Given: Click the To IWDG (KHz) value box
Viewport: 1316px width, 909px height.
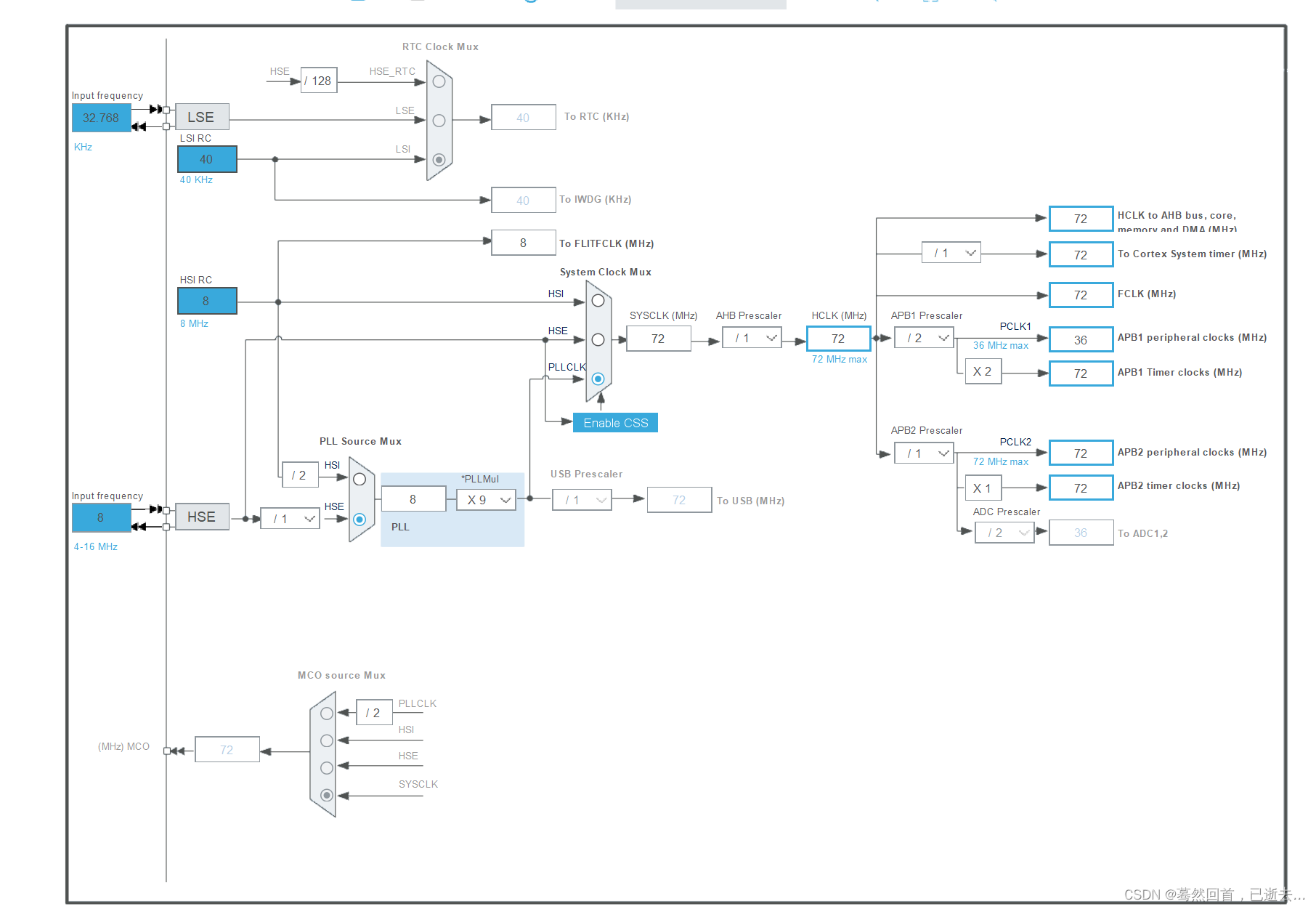Looking at the screenshot, I should (x=523, y=201).
